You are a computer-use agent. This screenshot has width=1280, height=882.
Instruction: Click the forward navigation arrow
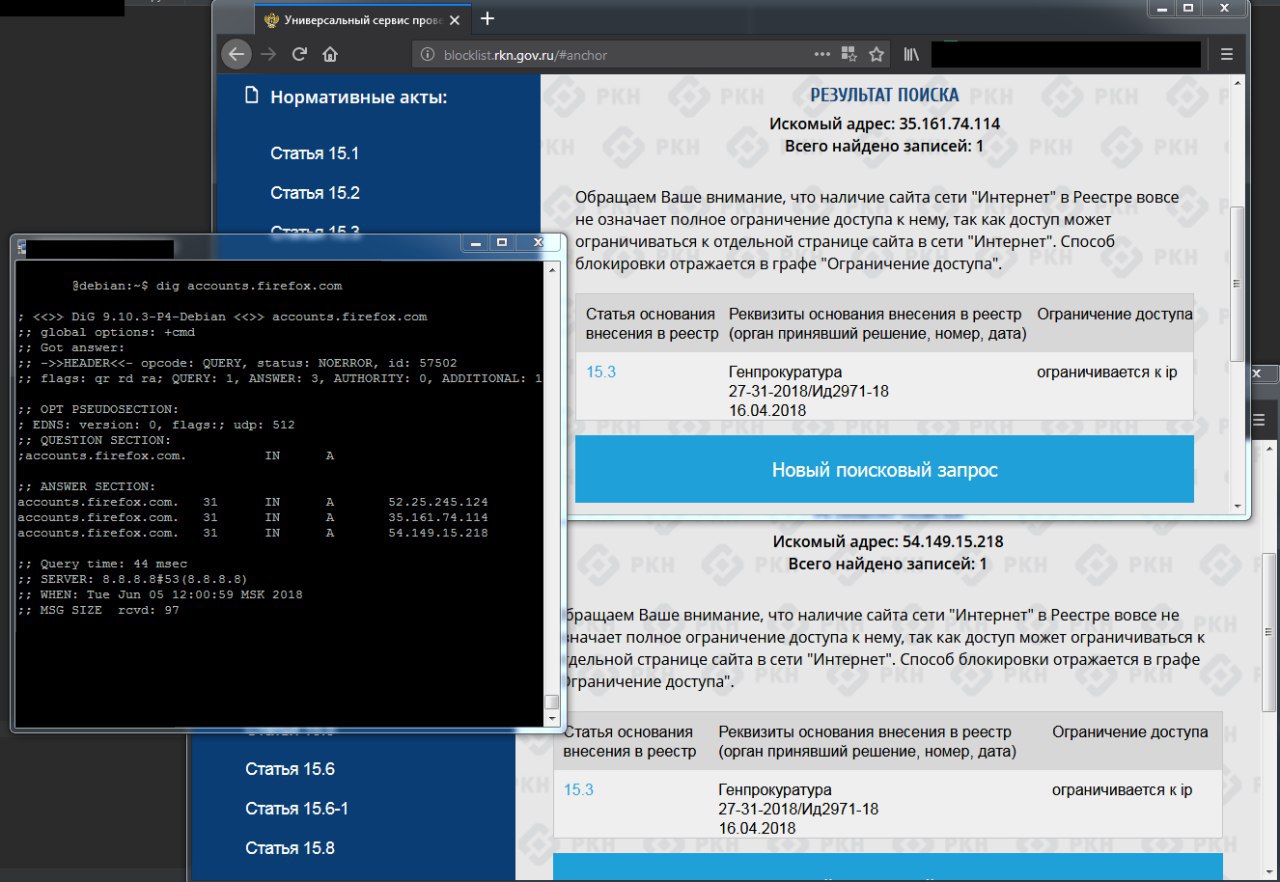268,54
